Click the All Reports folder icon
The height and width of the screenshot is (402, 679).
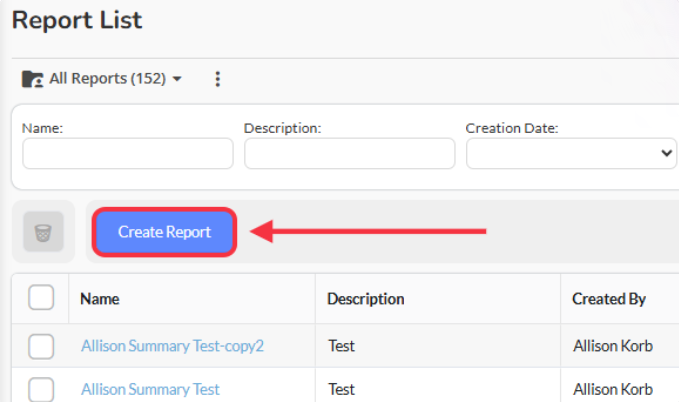click(x=32, y=79)
